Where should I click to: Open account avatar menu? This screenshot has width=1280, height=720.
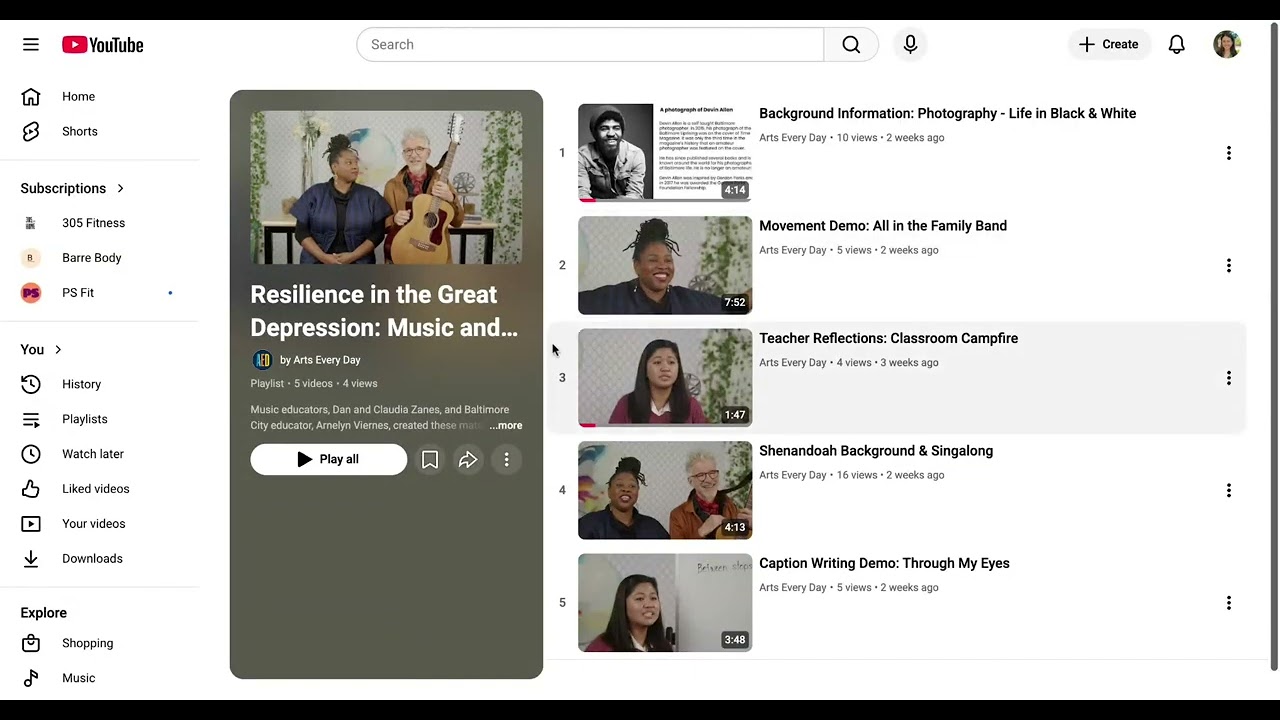(x=1227, y=44)
